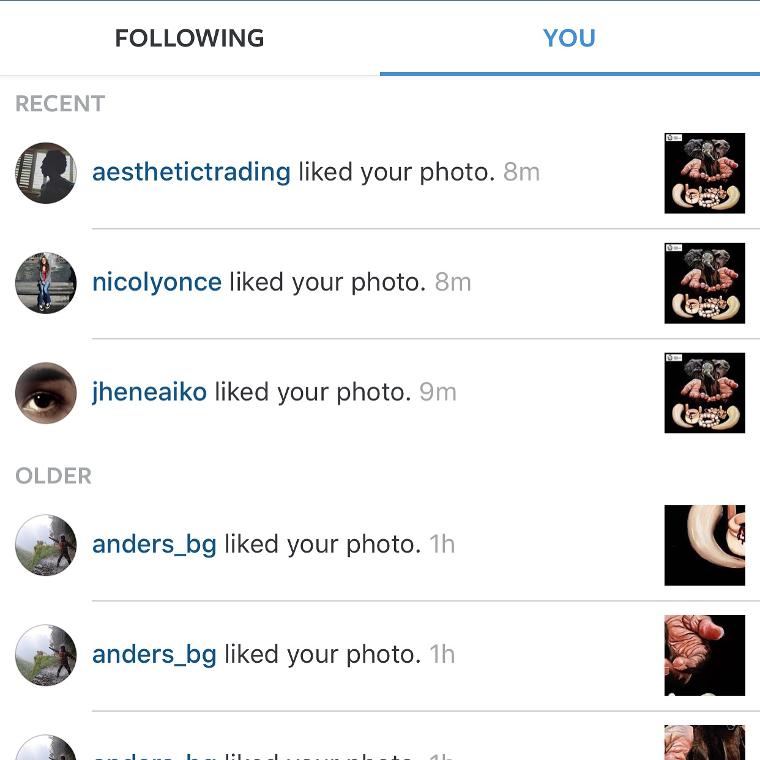The height and width of the screenshot is (760, 760).
Task: Open the jheneaiko username link
Action: (x=149, y=392)
